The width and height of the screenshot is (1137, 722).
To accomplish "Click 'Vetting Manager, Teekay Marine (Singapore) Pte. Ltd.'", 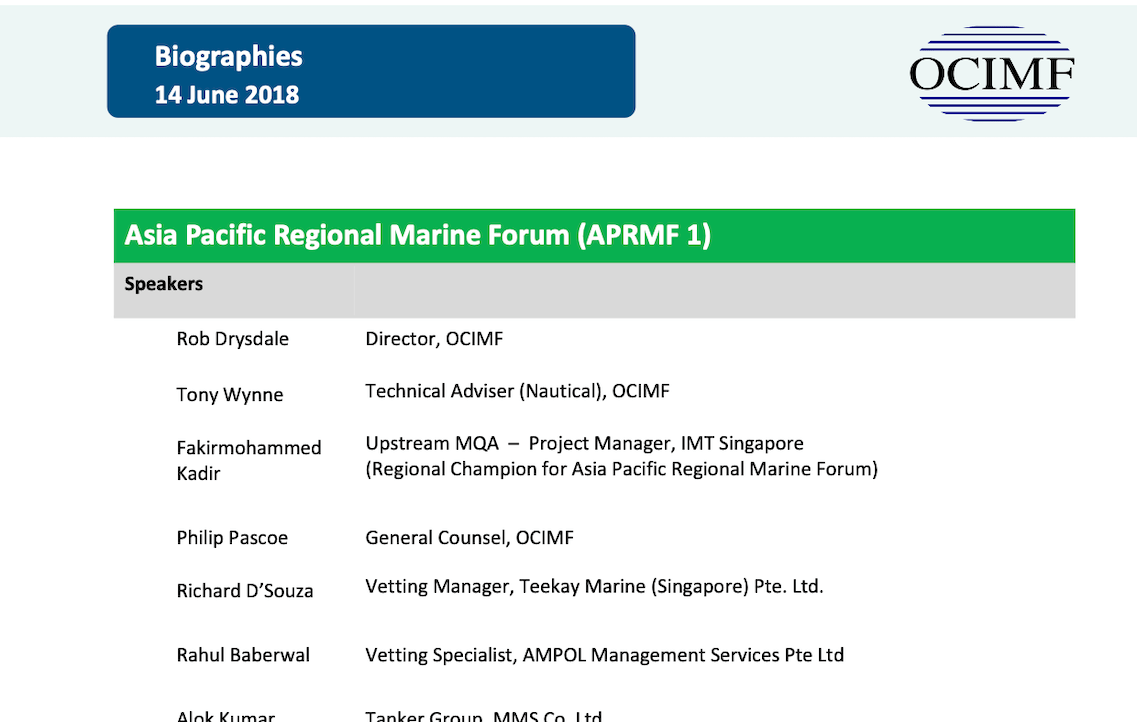I will tap(595, 586).
